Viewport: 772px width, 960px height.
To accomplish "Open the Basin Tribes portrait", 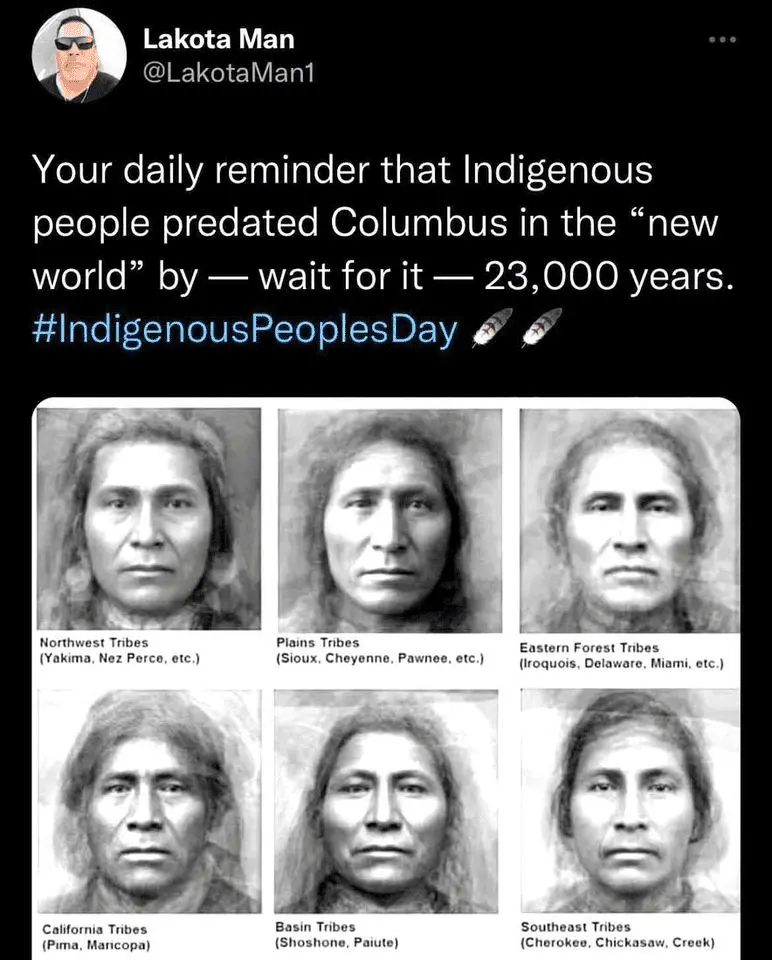I will [x=386, y=801].
